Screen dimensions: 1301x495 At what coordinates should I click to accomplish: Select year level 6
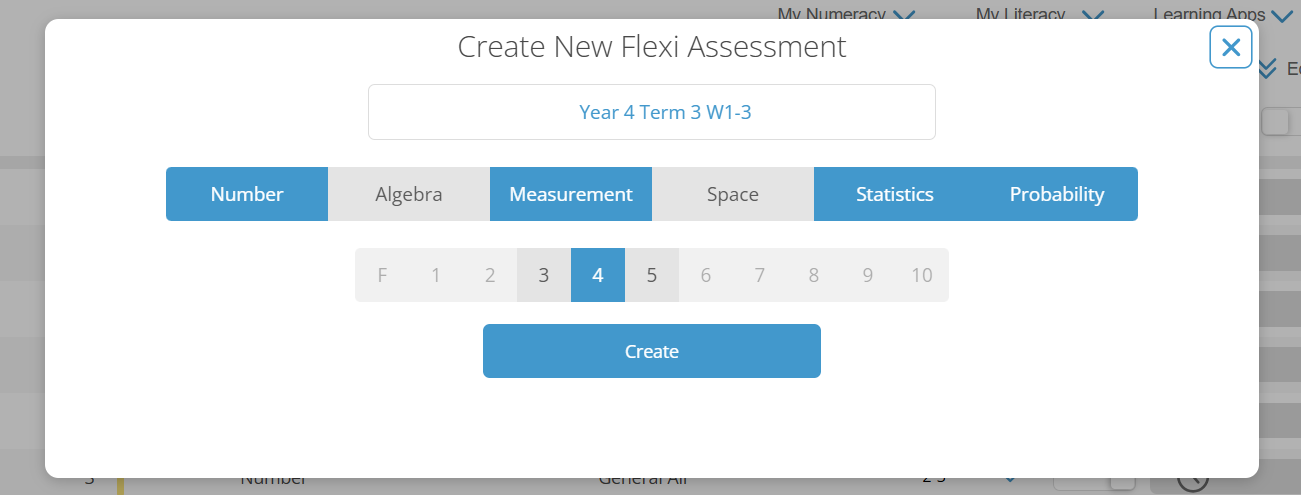(706, 275)
